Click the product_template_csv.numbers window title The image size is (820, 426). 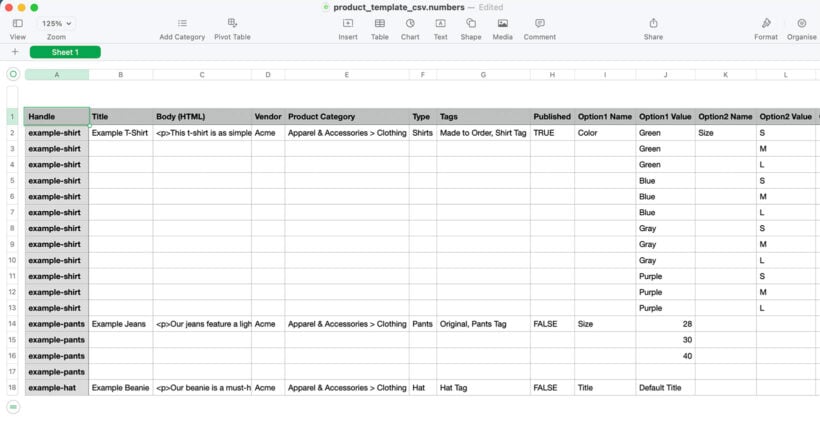(x=398, y=7)
